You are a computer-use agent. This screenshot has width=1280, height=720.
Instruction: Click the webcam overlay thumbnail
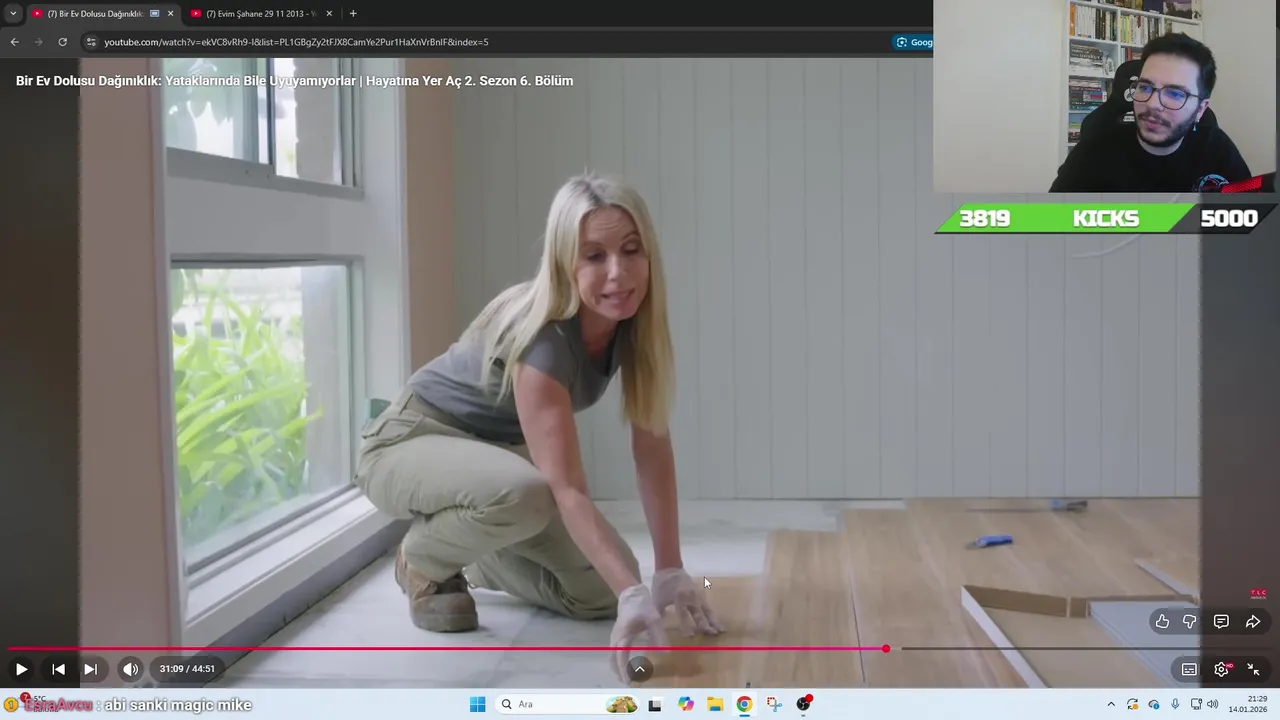click(x=1106, y=96)
